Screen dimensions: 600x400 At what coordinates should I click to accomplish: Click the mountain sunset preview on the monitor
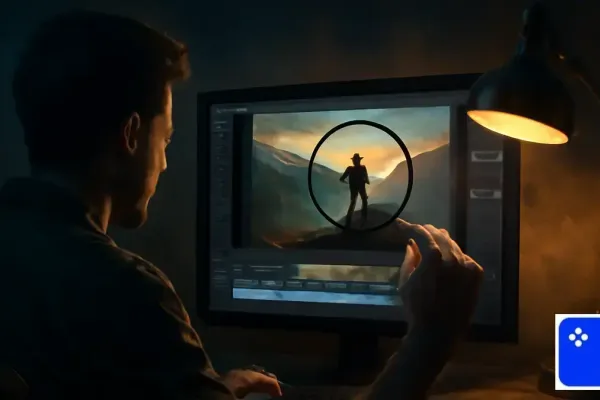351,176
